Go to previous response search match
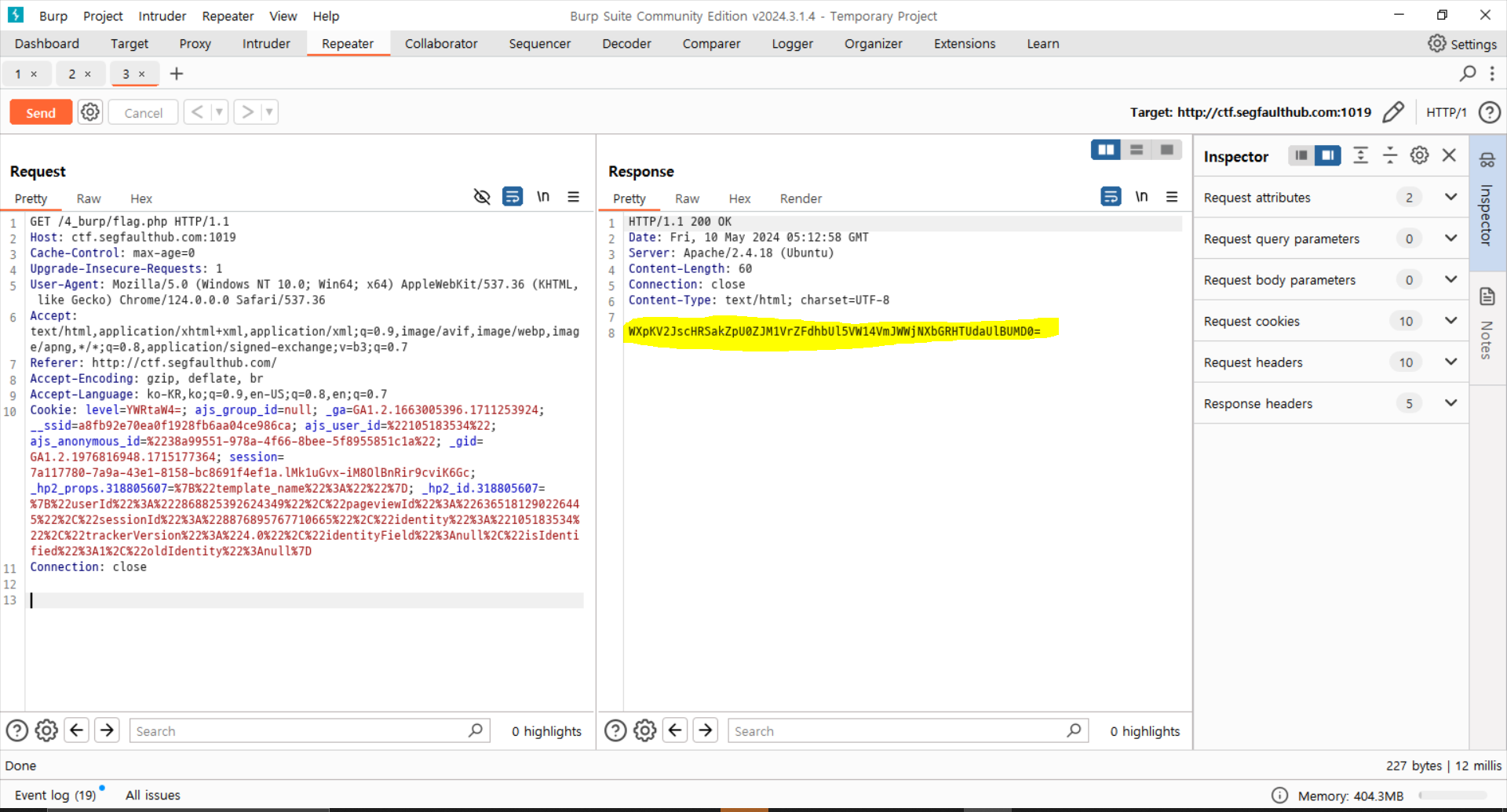This screenshot has width=1507, height=812. pos(675,730)
